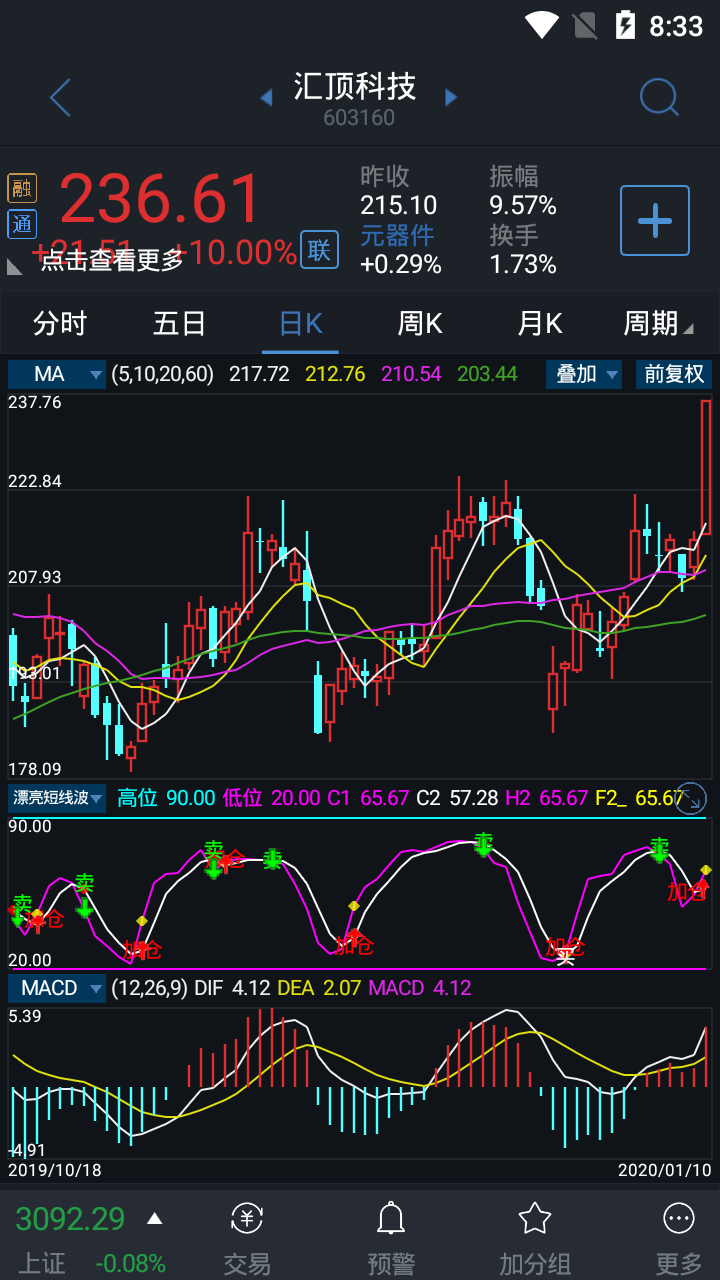Image resolution: width=720 pixels, height=1280 pixels.
Task: Switch to 周K tab
Action: tap(420, 323)
